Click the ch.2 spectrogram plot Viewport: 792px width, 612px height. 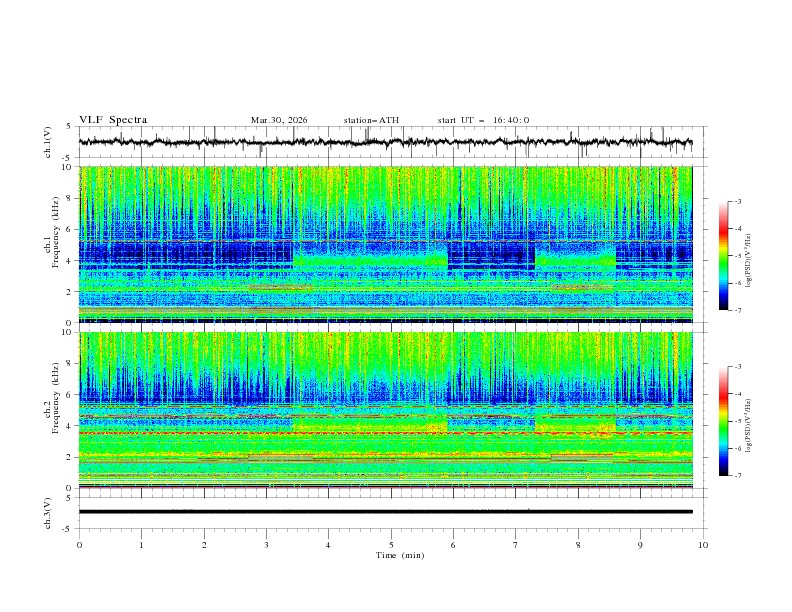[385, 410]
